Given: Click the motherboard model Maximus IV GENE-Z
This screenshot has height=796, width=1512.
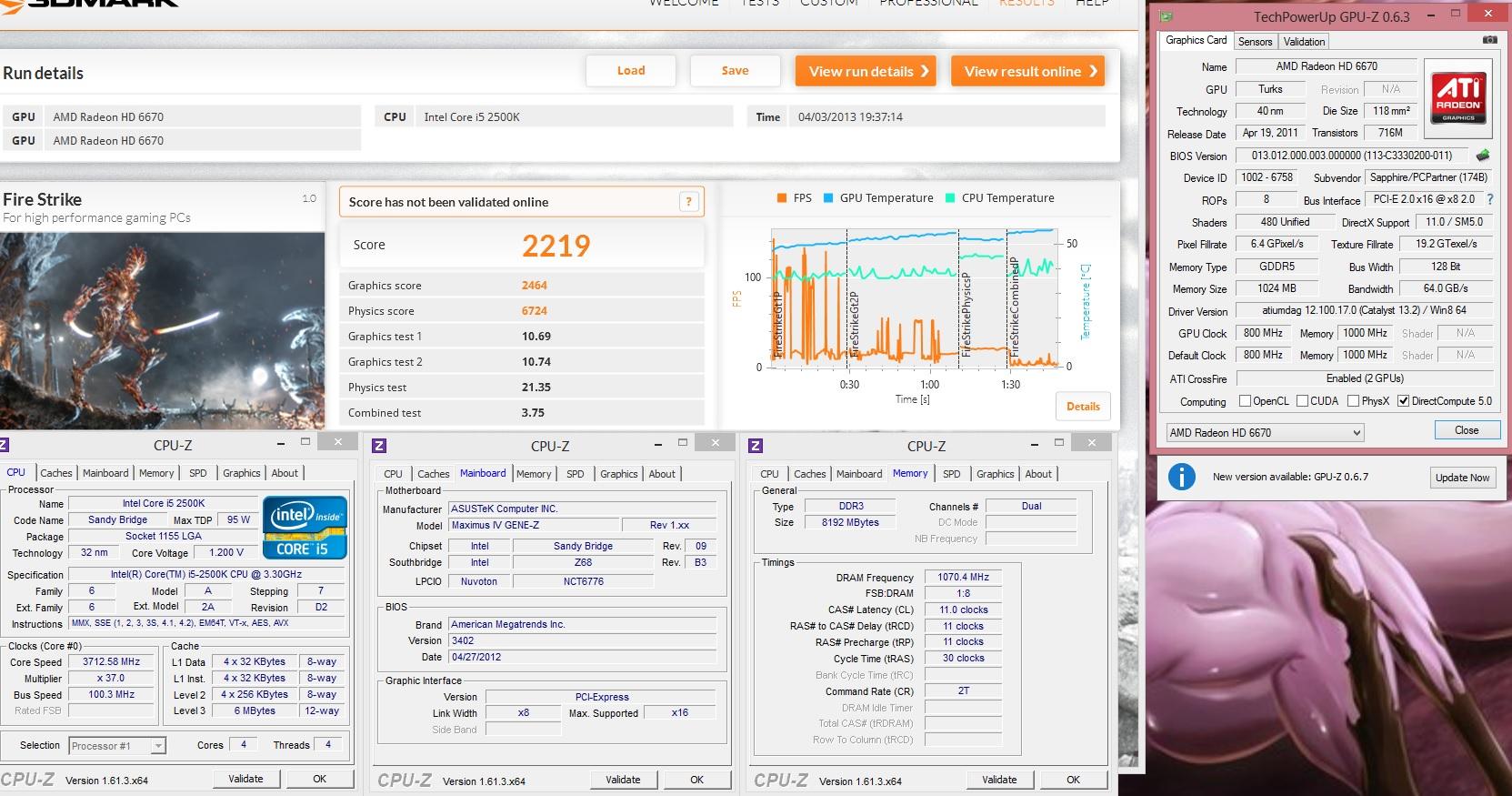Looking at the screenshot, I should (535, 525).
